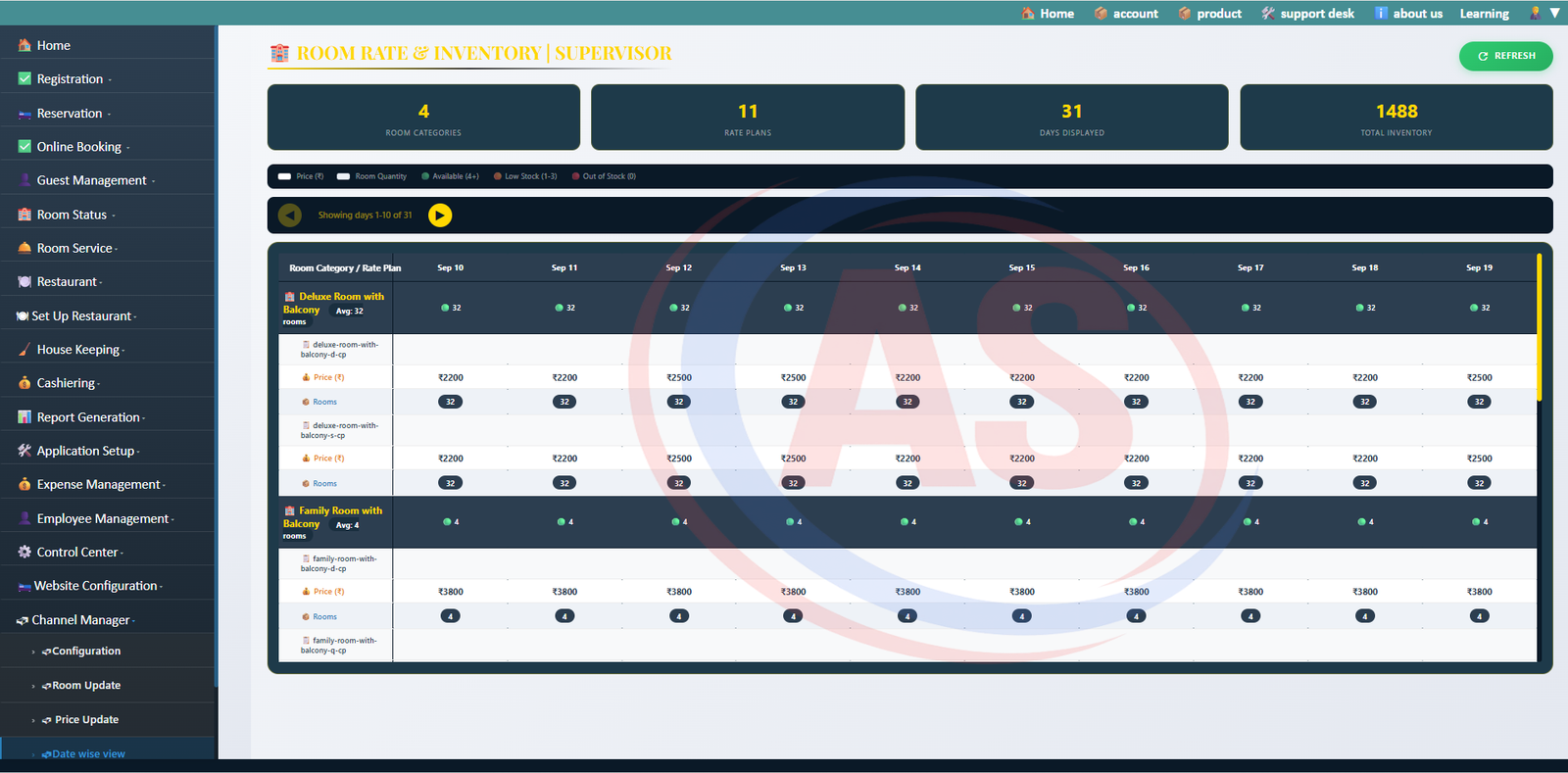Click the Room Service bell icon
The image size is (1568, 773).
pos(24,248)
